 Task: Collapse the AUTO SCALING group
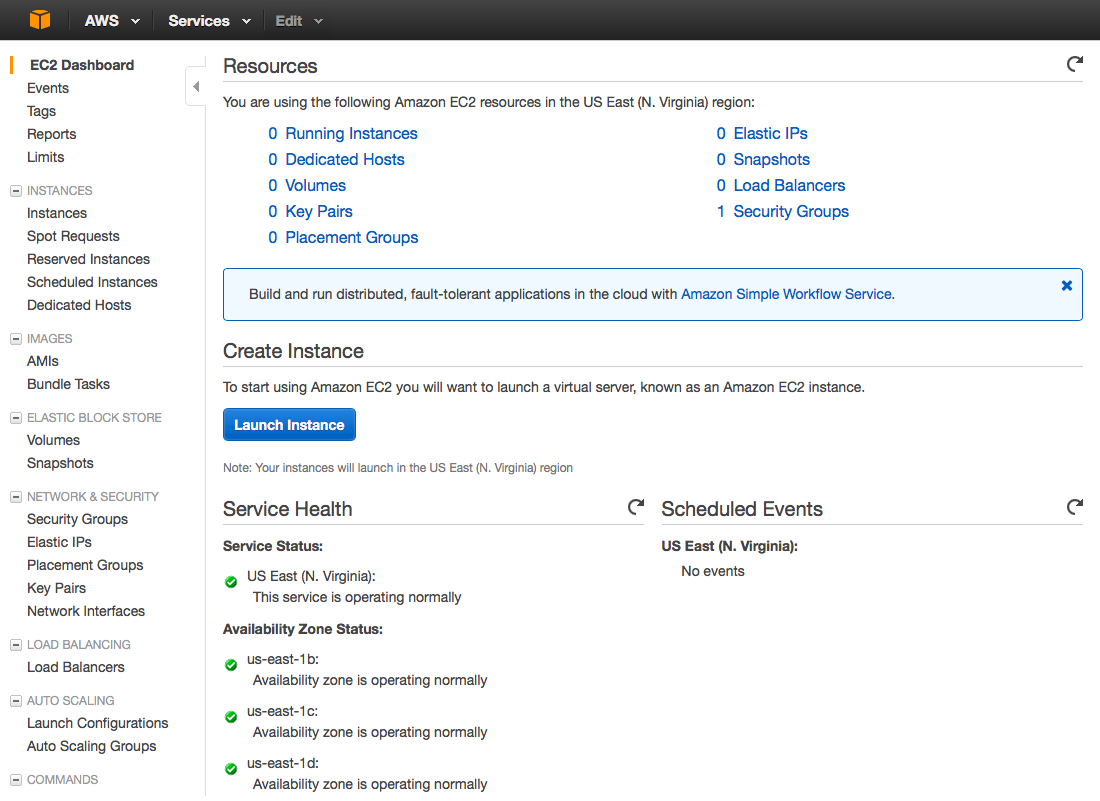pos(15,701)
